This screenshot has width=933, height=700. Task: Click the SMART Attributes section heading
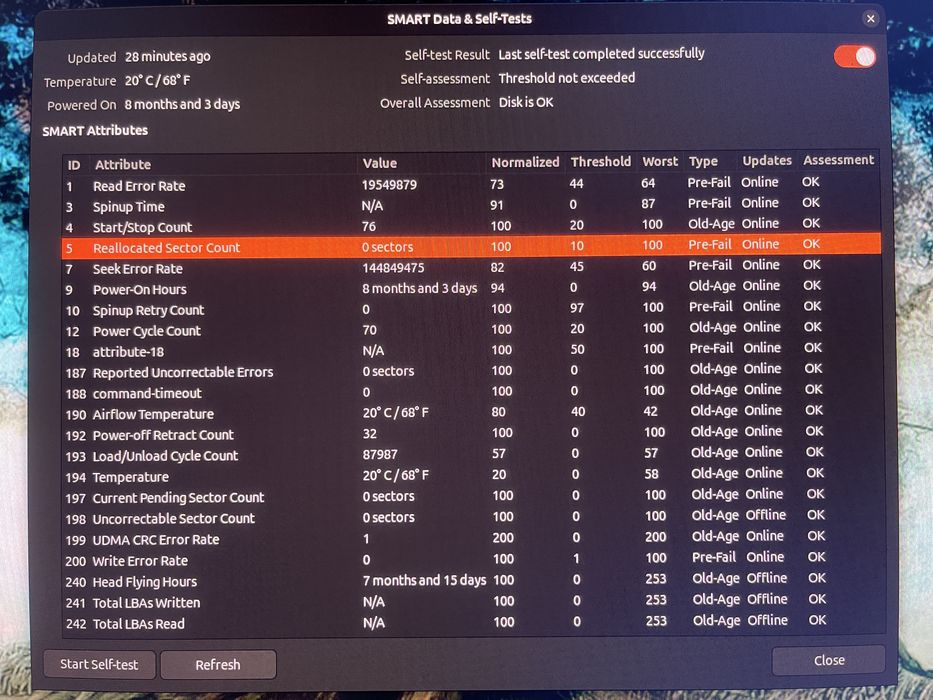click(95, 130)
